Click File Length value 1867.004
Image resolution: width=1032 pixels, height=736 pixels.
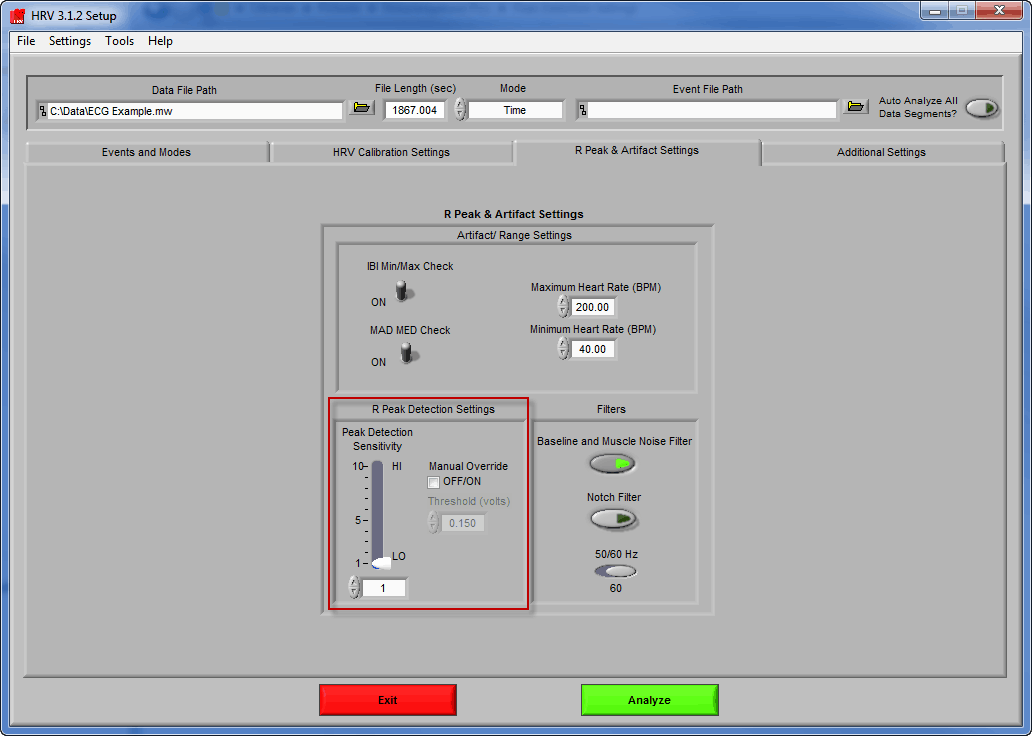click(x=415, y=110)
